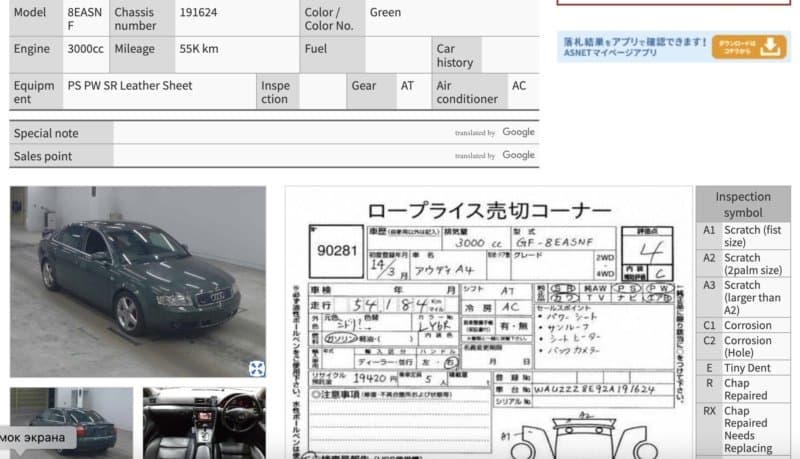800x459 pixels.
Task: Click the RX Chap Repaired Needs Replacing row
Action: click(743, 429)
